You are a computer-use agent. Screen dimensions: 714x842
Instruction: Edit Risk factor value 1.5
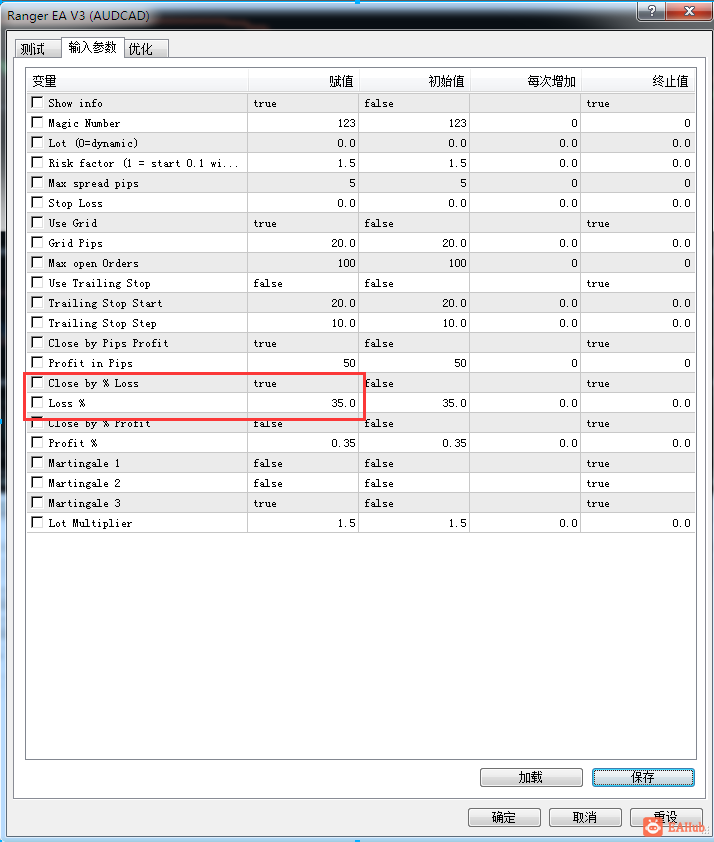pyautogui.click(x=303, y=163)
